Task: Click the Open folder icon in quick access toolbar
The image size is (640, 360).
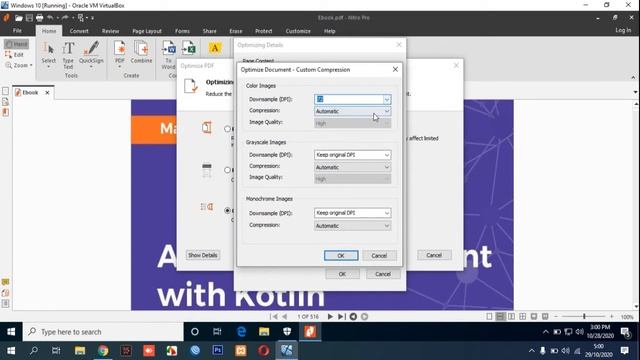Action: coord(19,18)
